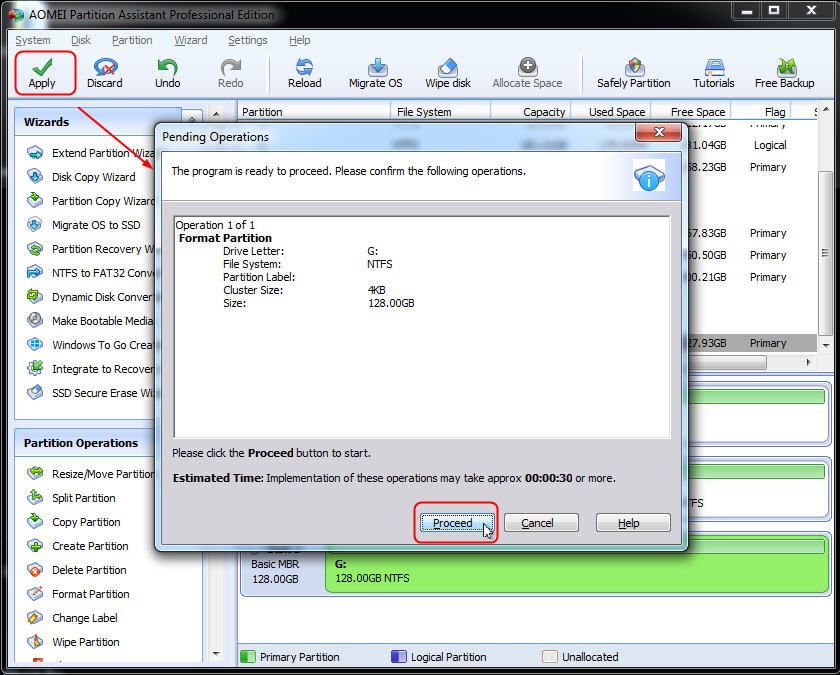Choose Change Label operation
840x675 pixels.
pyautogui.click(x=73, y=618)
